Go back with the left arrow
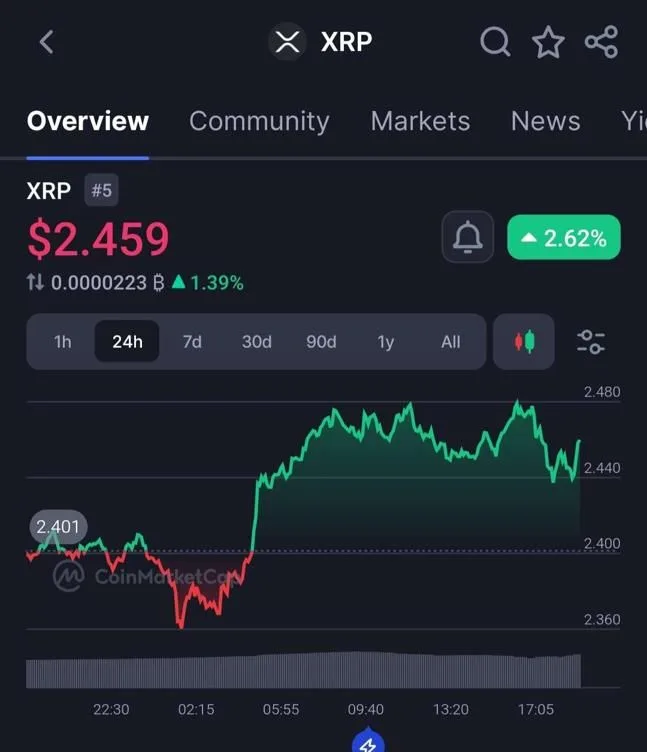647x752 pixels. pos(46,42)
